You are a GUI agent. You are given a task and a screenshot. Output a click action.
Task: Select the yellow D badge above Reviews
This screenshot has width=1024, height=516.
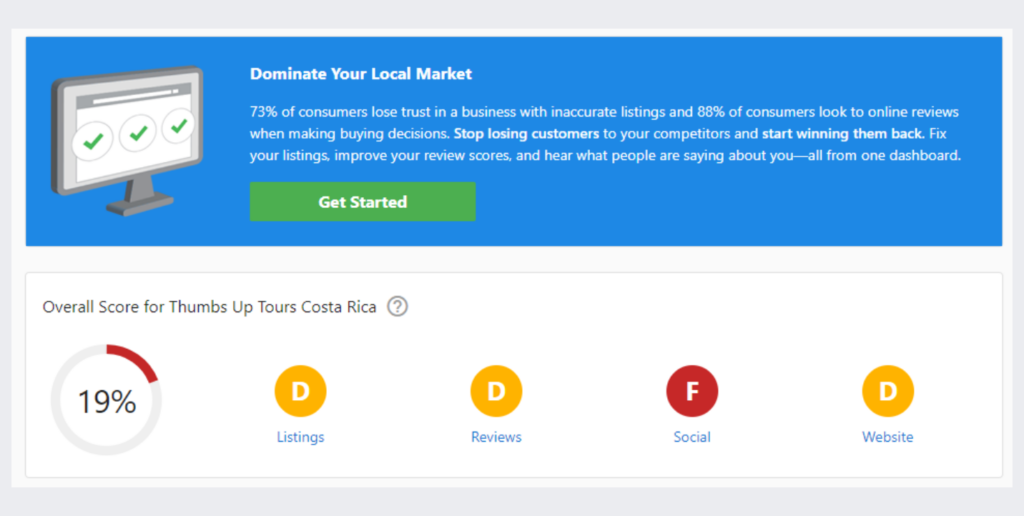point(496,391)
